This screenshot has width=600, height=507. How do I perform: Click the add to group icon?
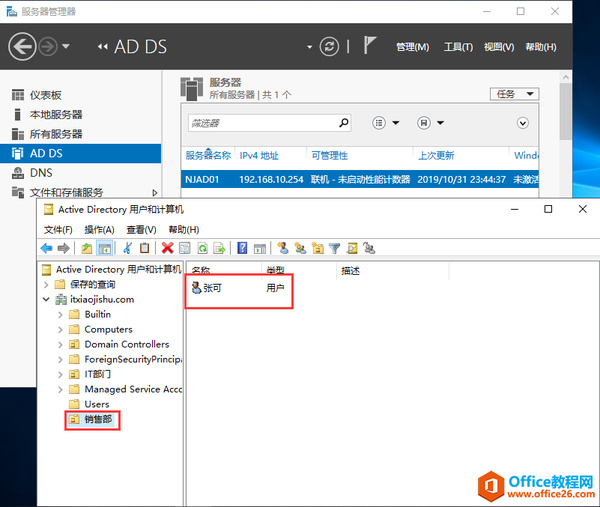369,248
